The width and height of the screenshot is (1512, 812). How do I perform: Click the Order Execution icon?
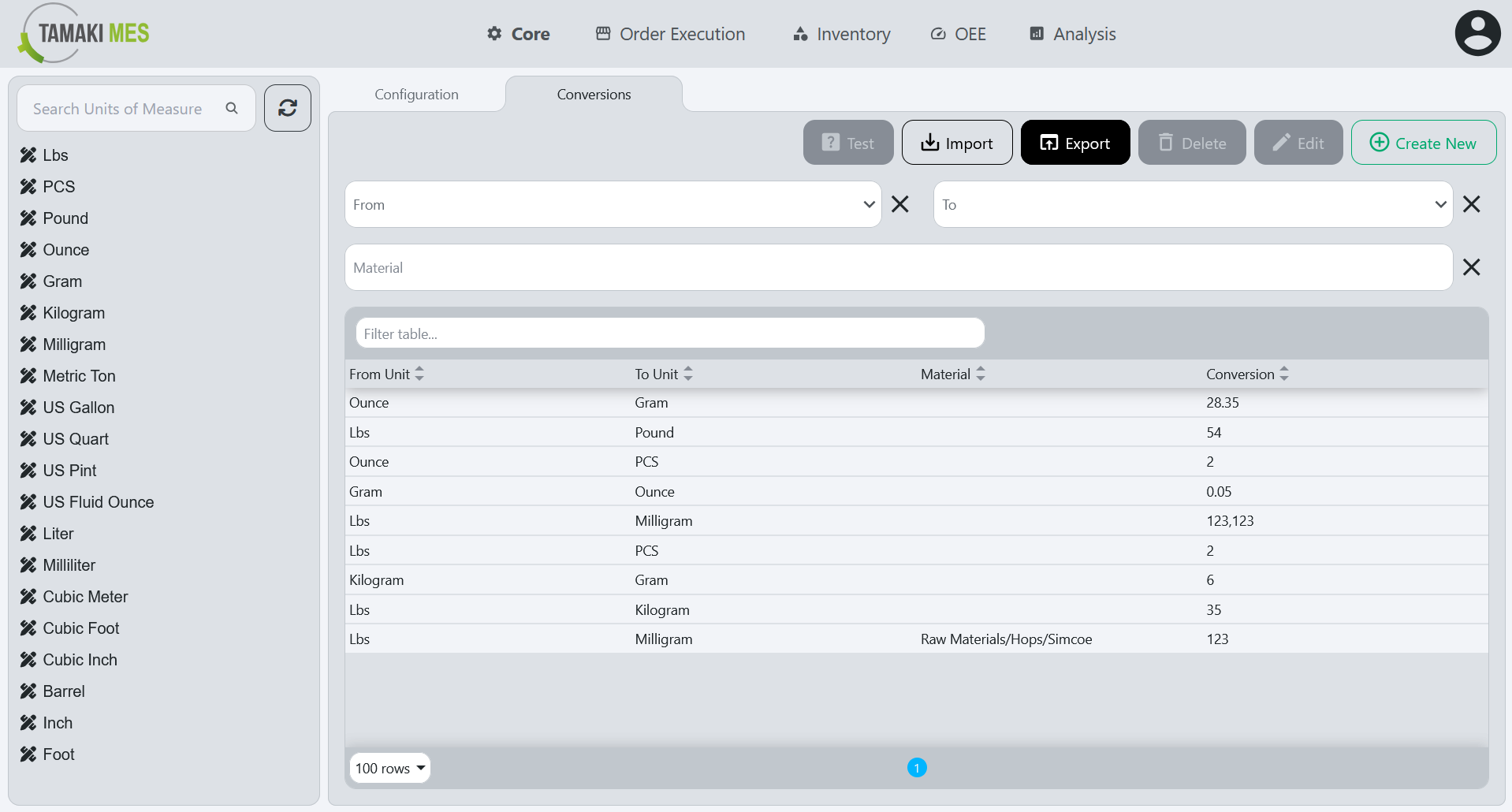pyautogui.click(x=604, y=34)
